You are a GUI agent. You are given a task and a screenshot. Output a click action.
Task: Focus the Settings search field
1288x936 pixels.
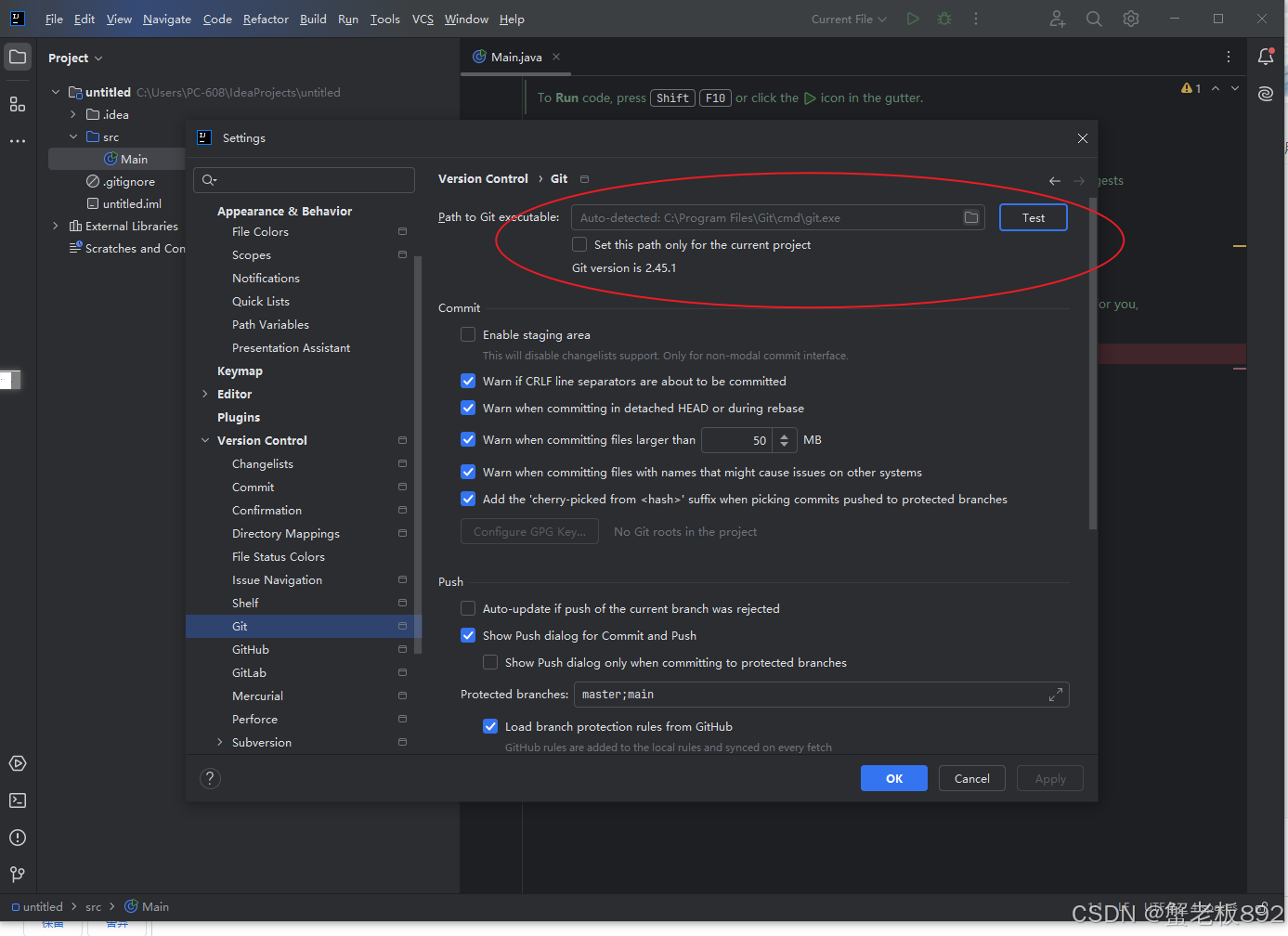pos(304,180)
